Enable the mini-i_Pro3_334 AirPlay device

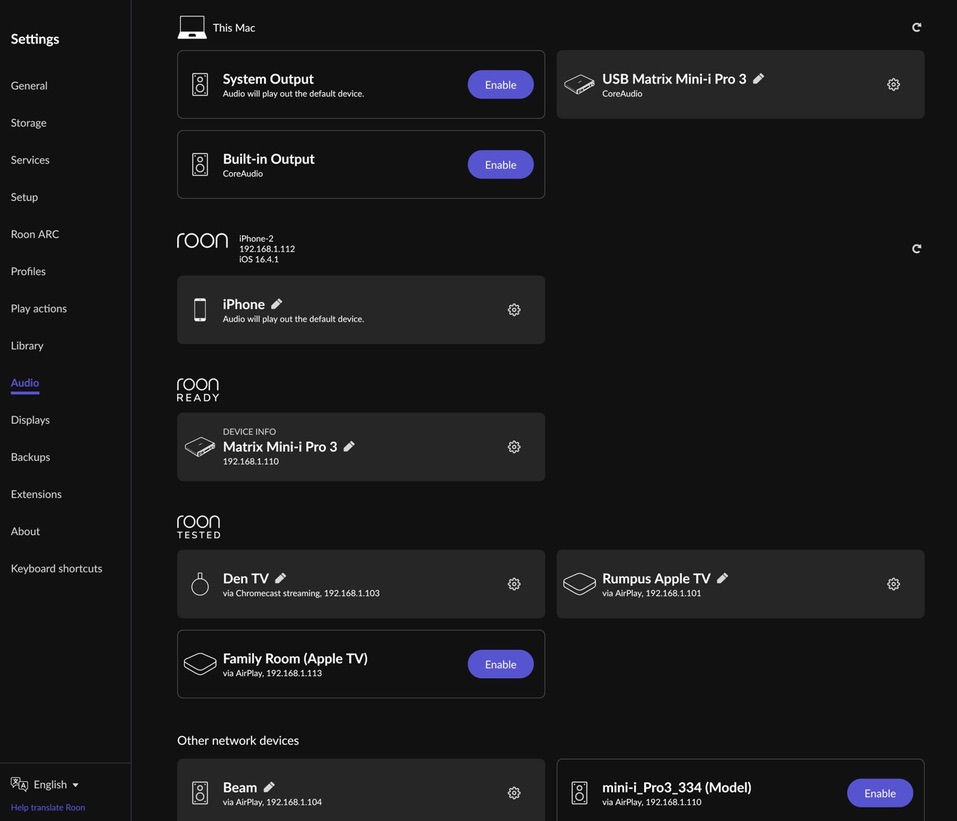click(879, 793)
